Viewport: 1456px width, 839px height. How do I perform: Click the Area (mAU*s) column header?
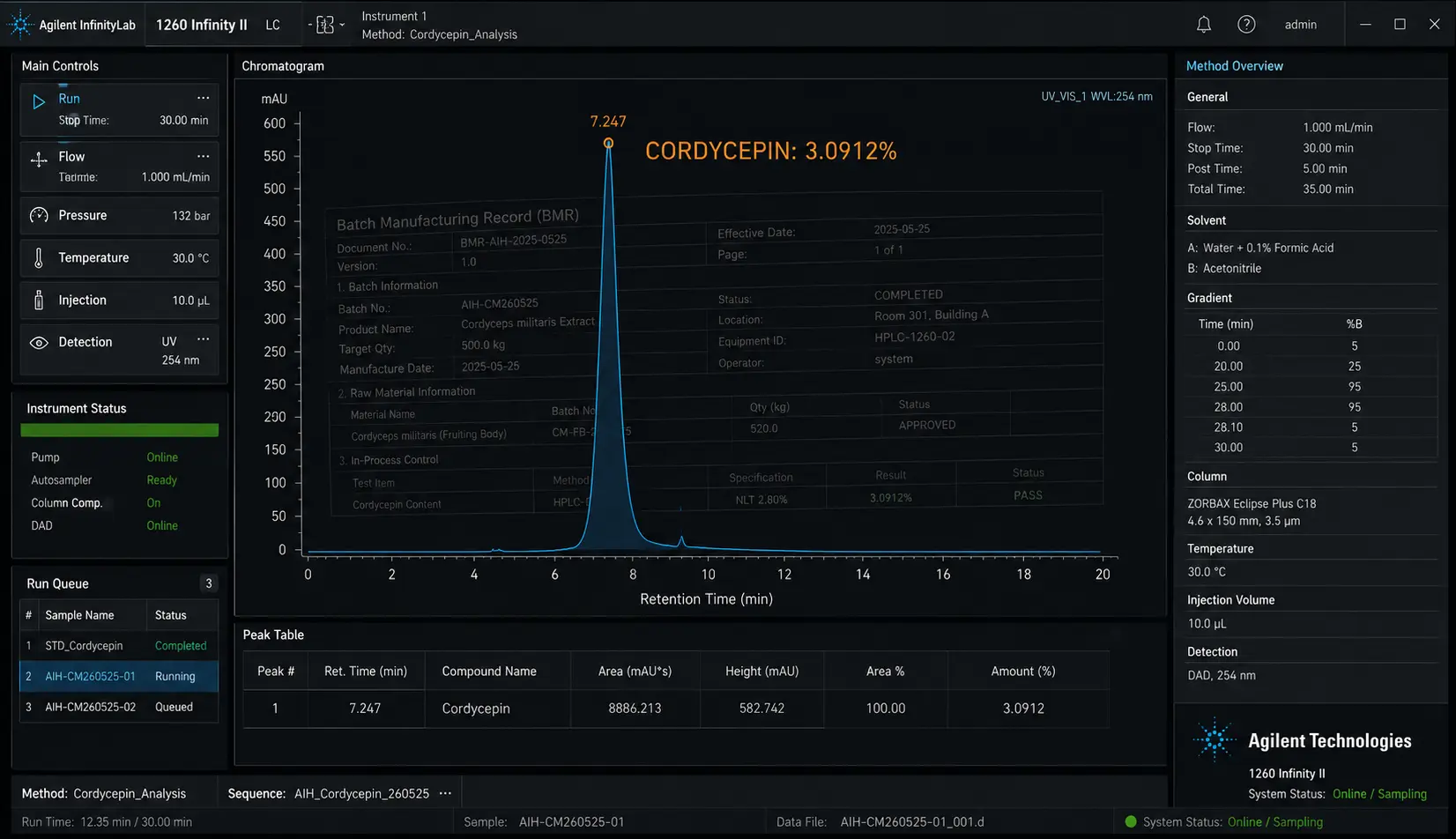(635, 672)
